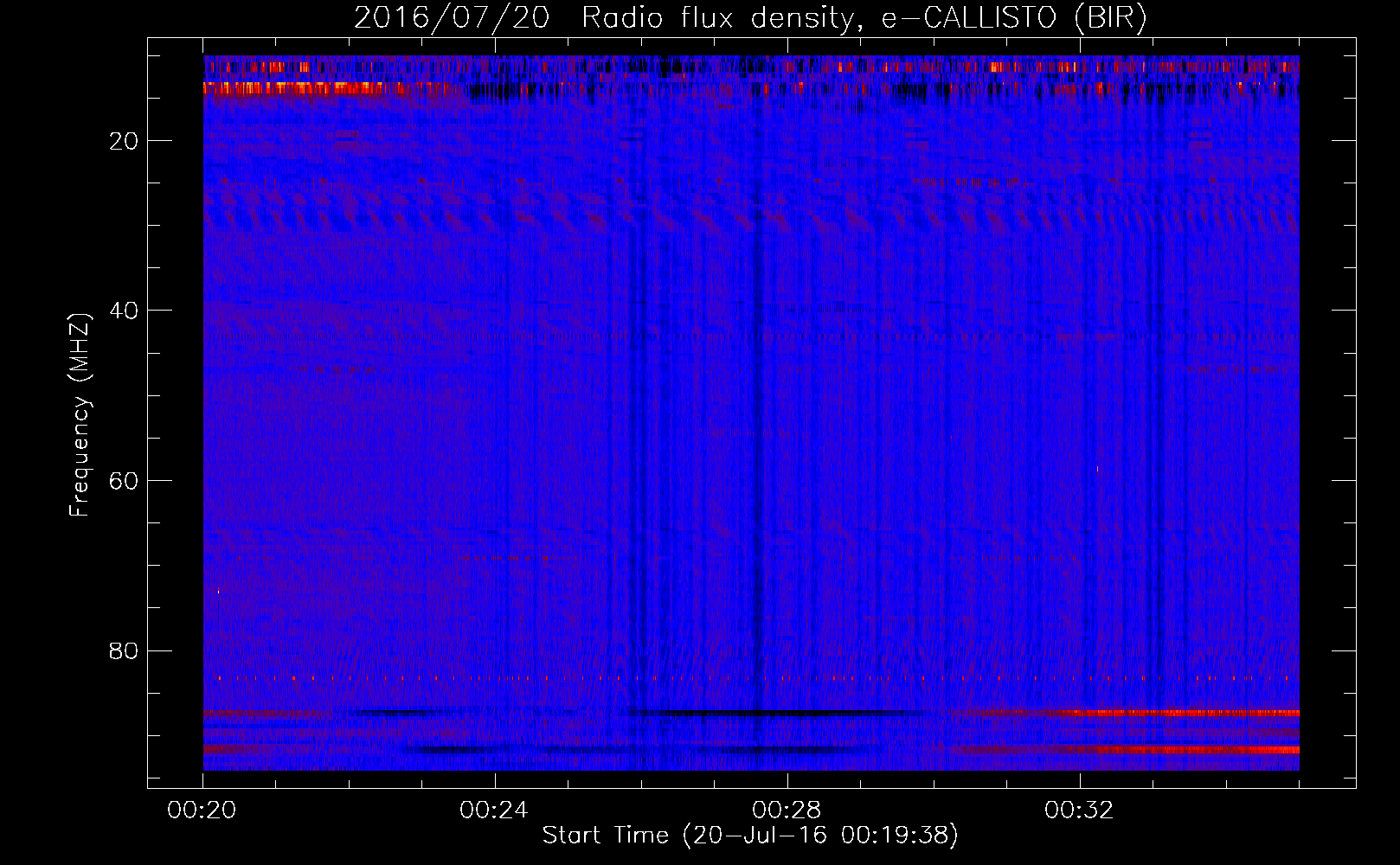The image size is (1400, 865).
Task: Click the frequency tick label 40
Action: click(x=124, y=311)
